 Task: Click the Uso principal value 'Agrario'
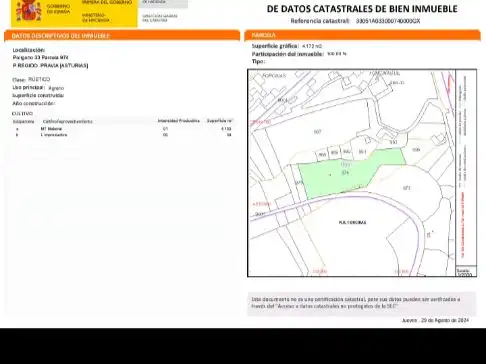[56, 88]
